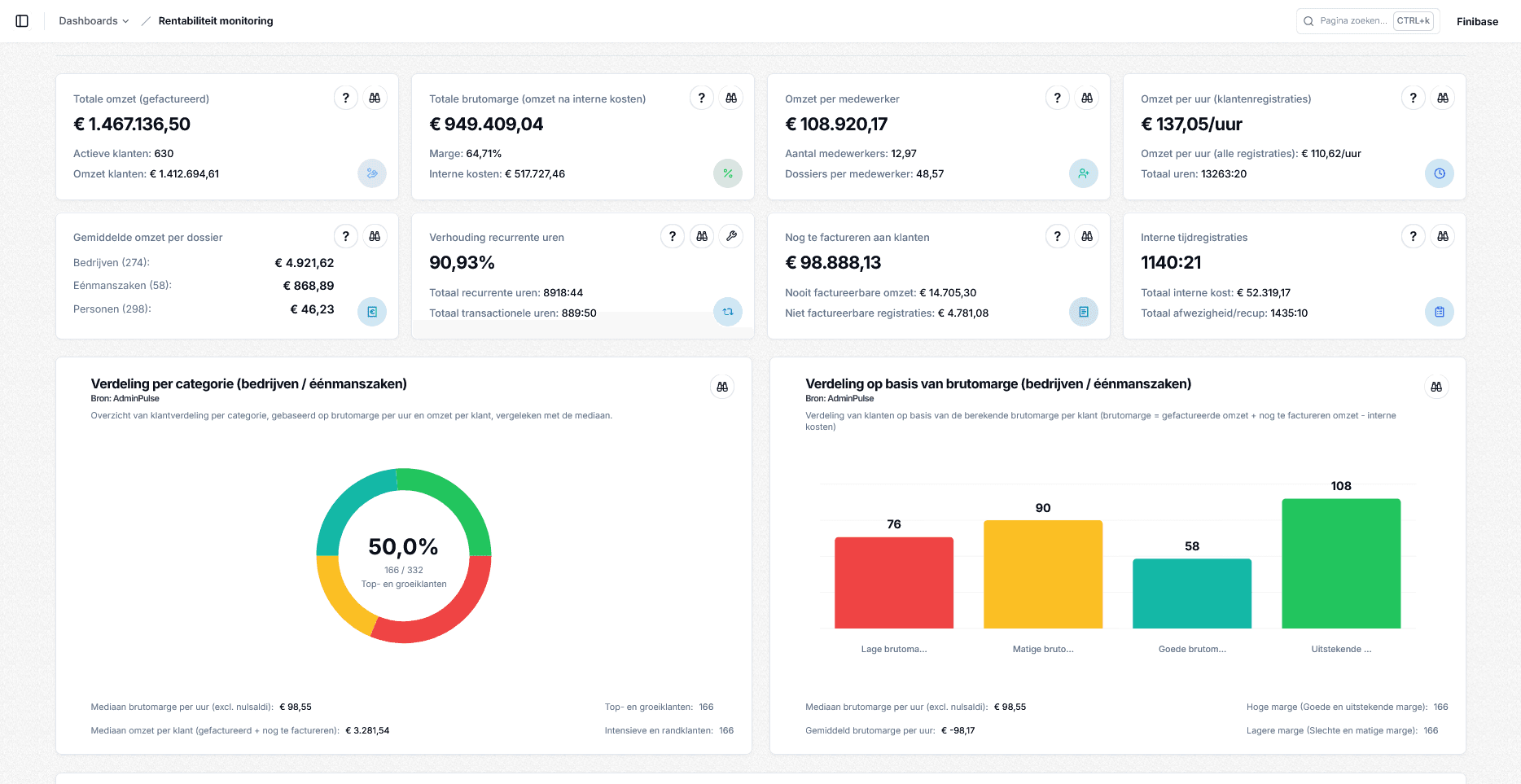Click the Uitstekende ... axis label

click(x=1341, y=649)
